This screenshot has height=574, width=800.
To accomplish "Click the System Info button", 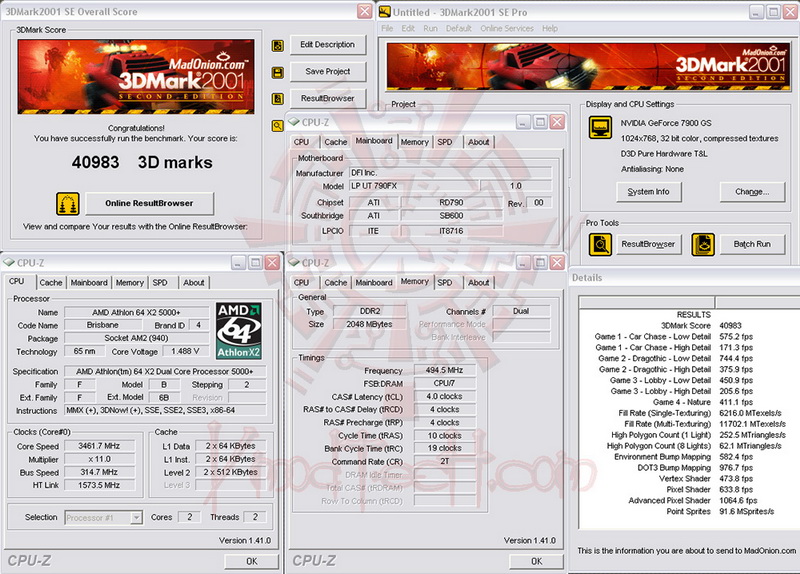I will point(648,192).
